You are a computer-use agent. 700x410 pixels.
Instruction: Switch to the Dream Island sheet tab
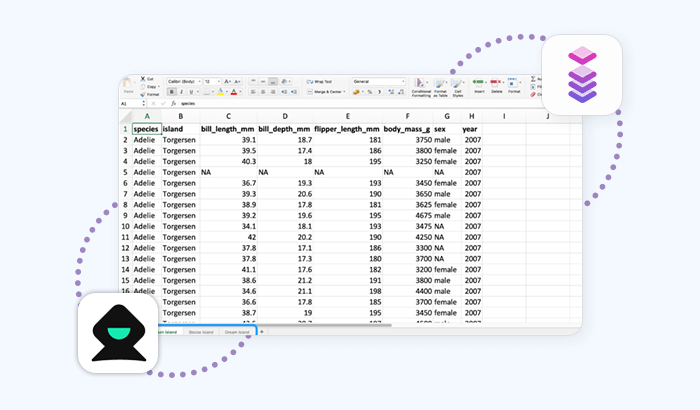(237, 332)
